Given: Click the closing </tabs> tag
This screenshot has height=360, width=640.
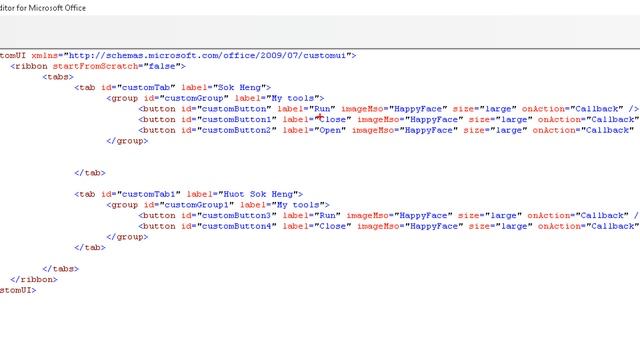Looking at the screenshot, I should tap(60, 269).
